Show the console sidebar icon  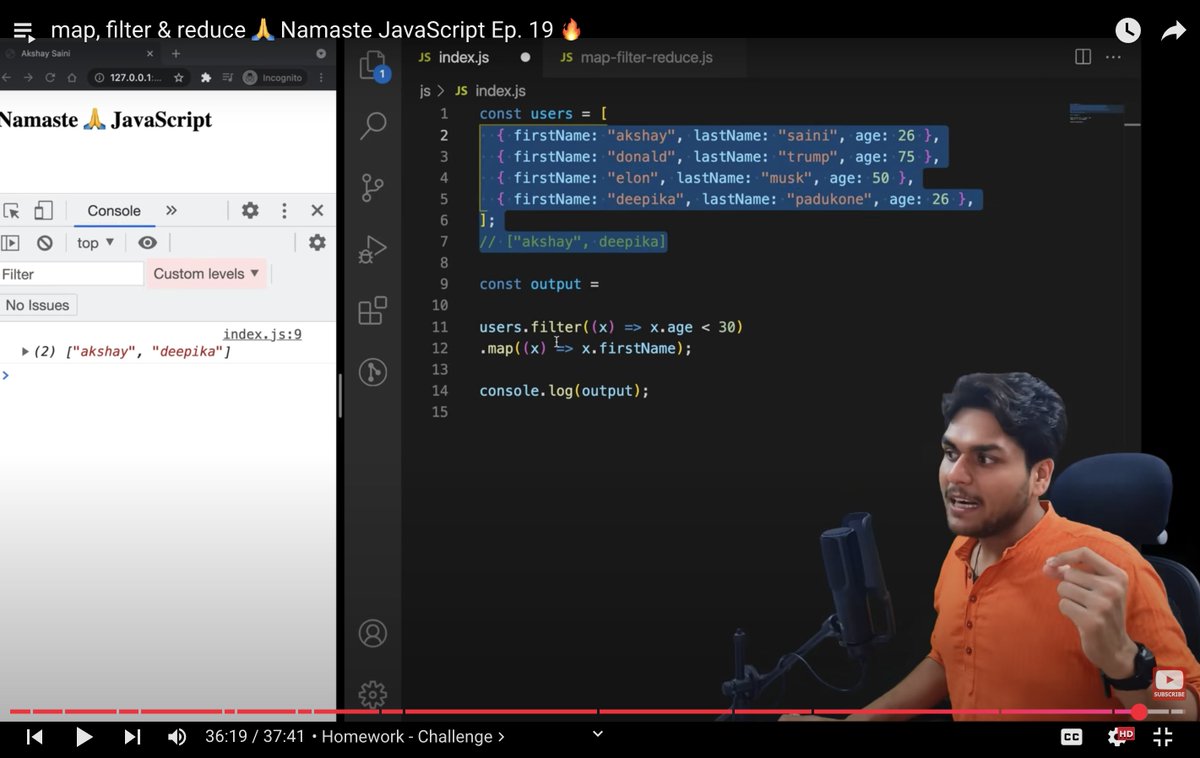pyautogui.click(x=10, y=243)
